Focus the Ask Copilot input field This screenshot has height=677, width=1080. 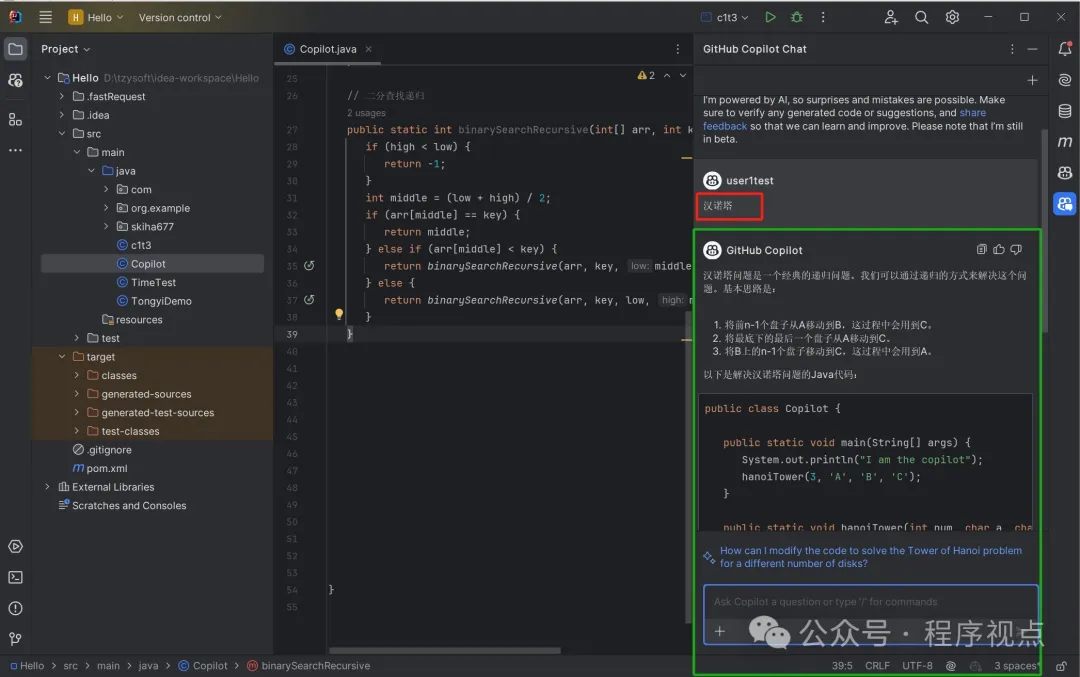pyautogui.click(x=871, y=601)
